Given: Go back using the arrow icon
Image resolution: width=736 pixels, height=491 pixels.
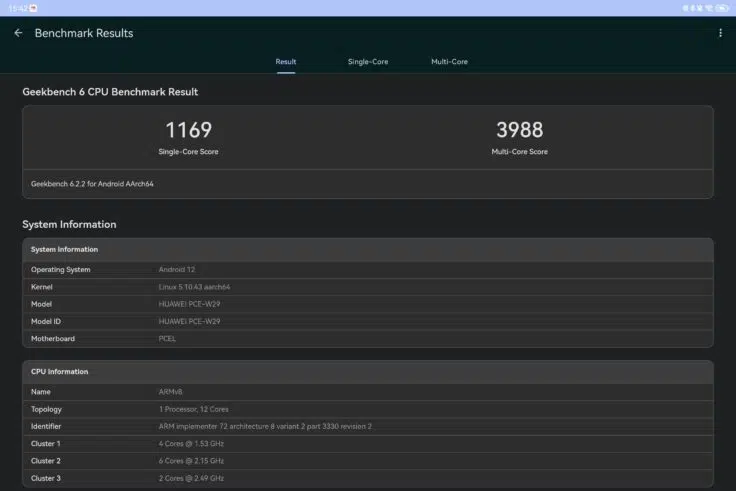Looking at the screenshot, I should tap(18, 33).
